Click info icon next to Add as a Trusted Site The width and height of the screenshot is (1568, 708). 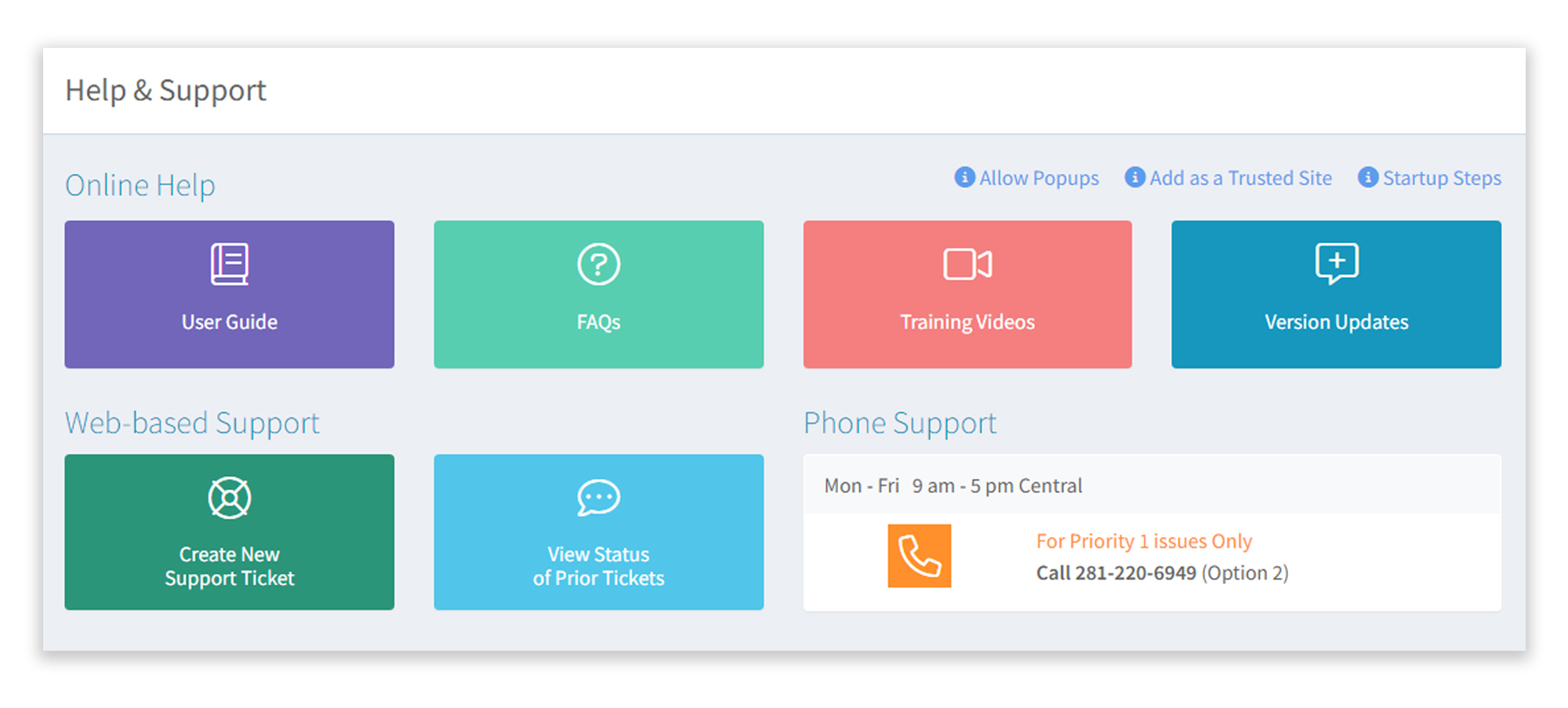pyautogui.click(x=1134, y=177)
